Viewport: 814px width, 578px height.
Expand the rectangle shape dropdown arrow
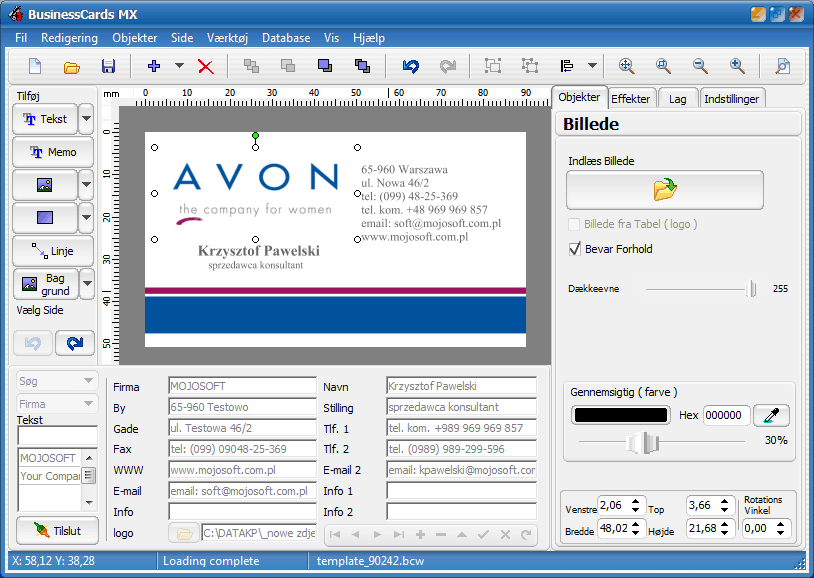(86, 218)
